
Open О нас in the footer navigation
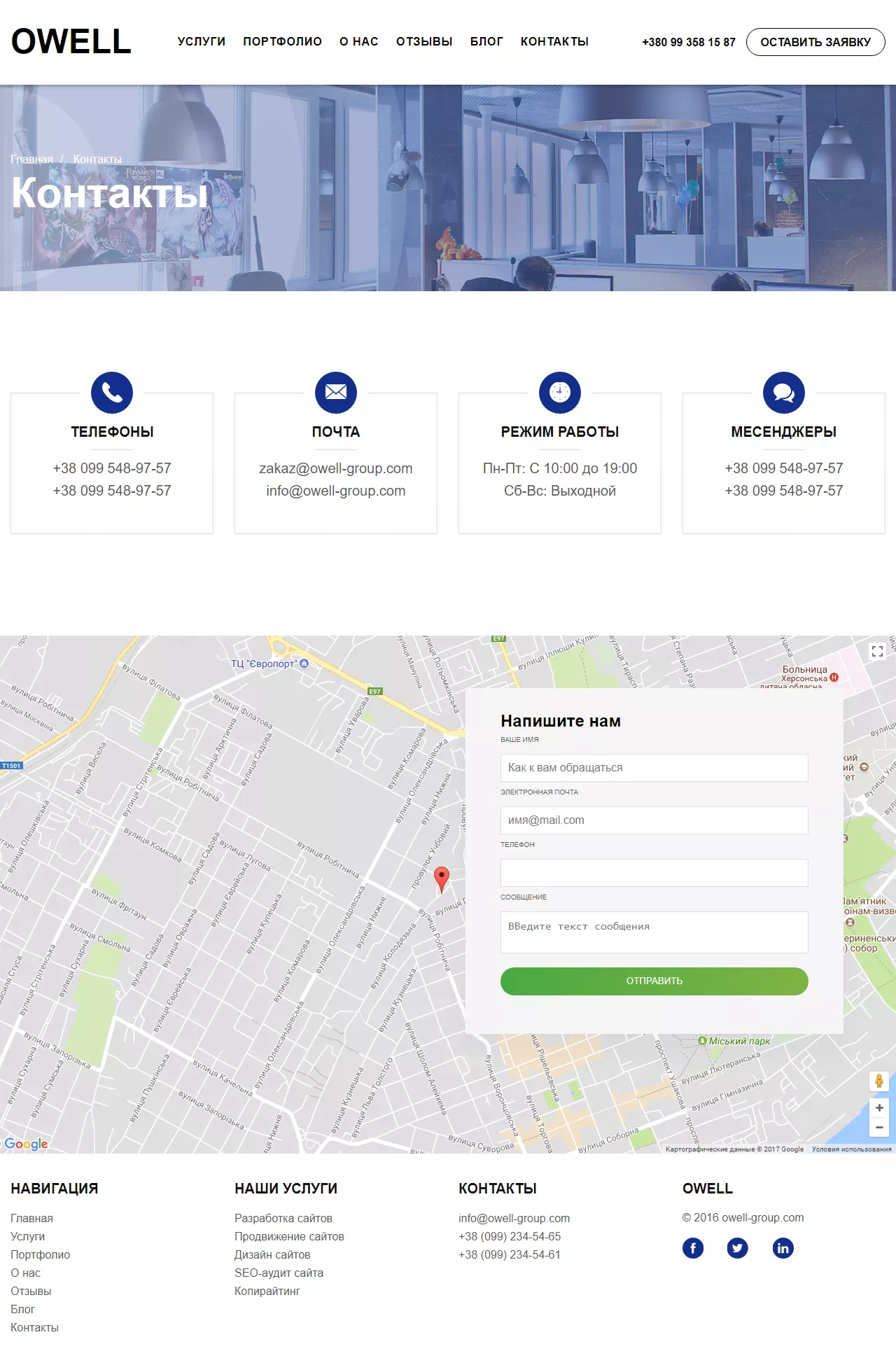tap(25, 1273)
